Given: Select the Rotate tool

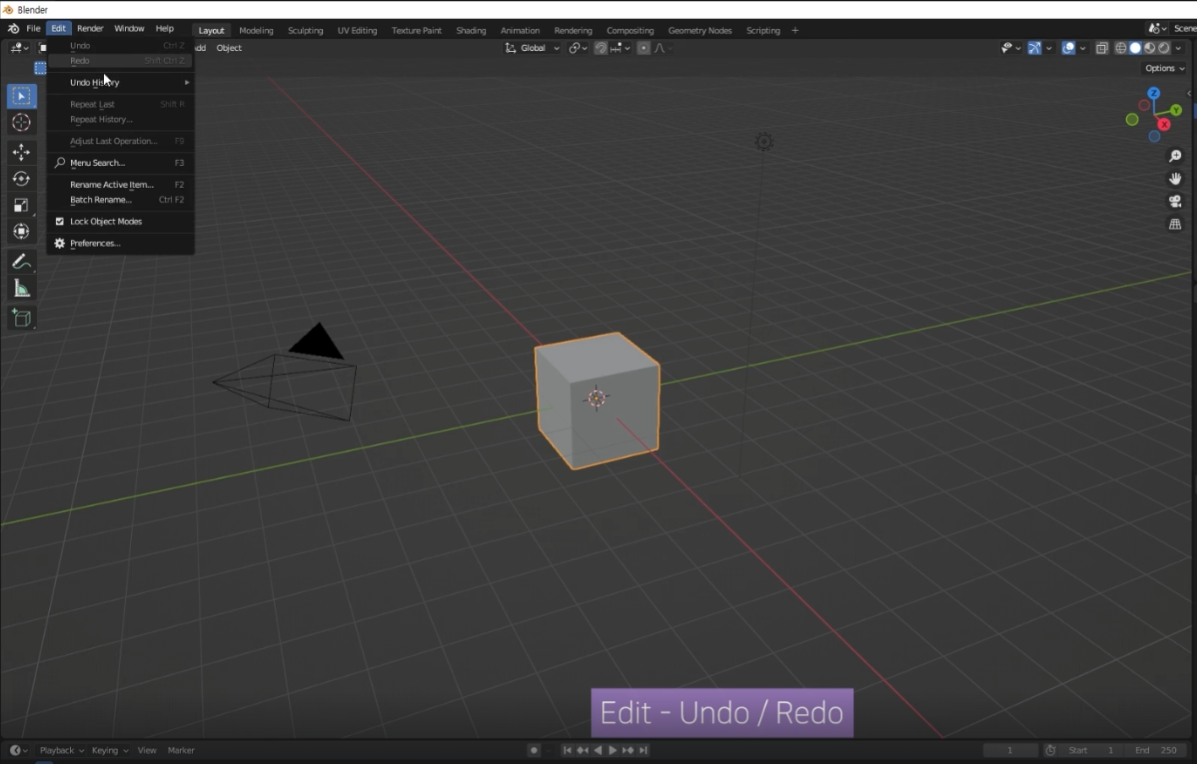Looking at the screenshot, I should tap(21, 179).
